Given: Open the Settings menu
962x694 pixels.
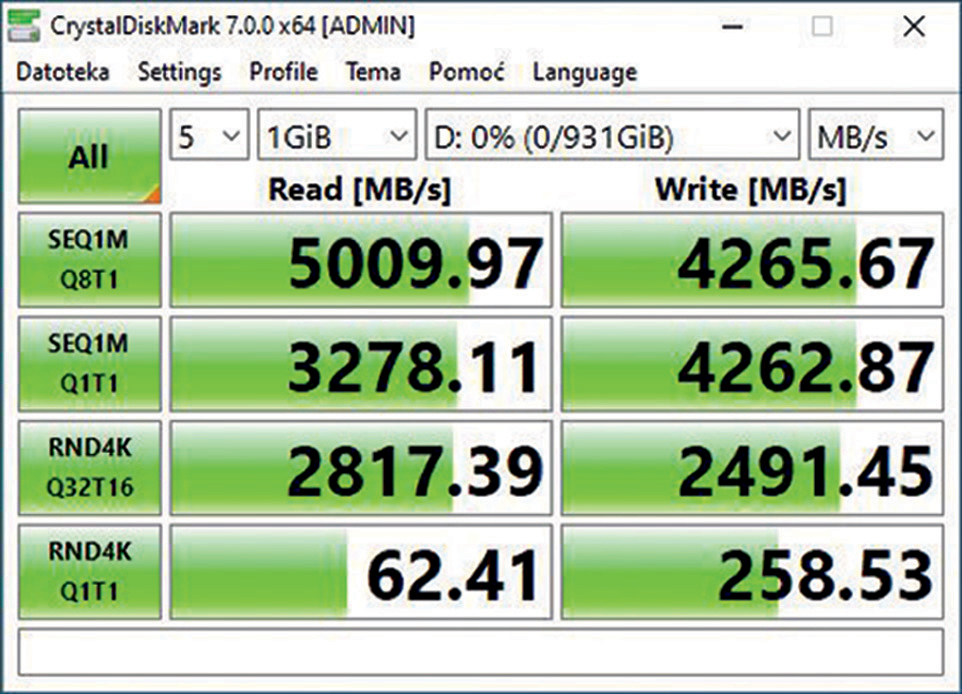Looking at the screenshot, I should [x=179, y=72].
